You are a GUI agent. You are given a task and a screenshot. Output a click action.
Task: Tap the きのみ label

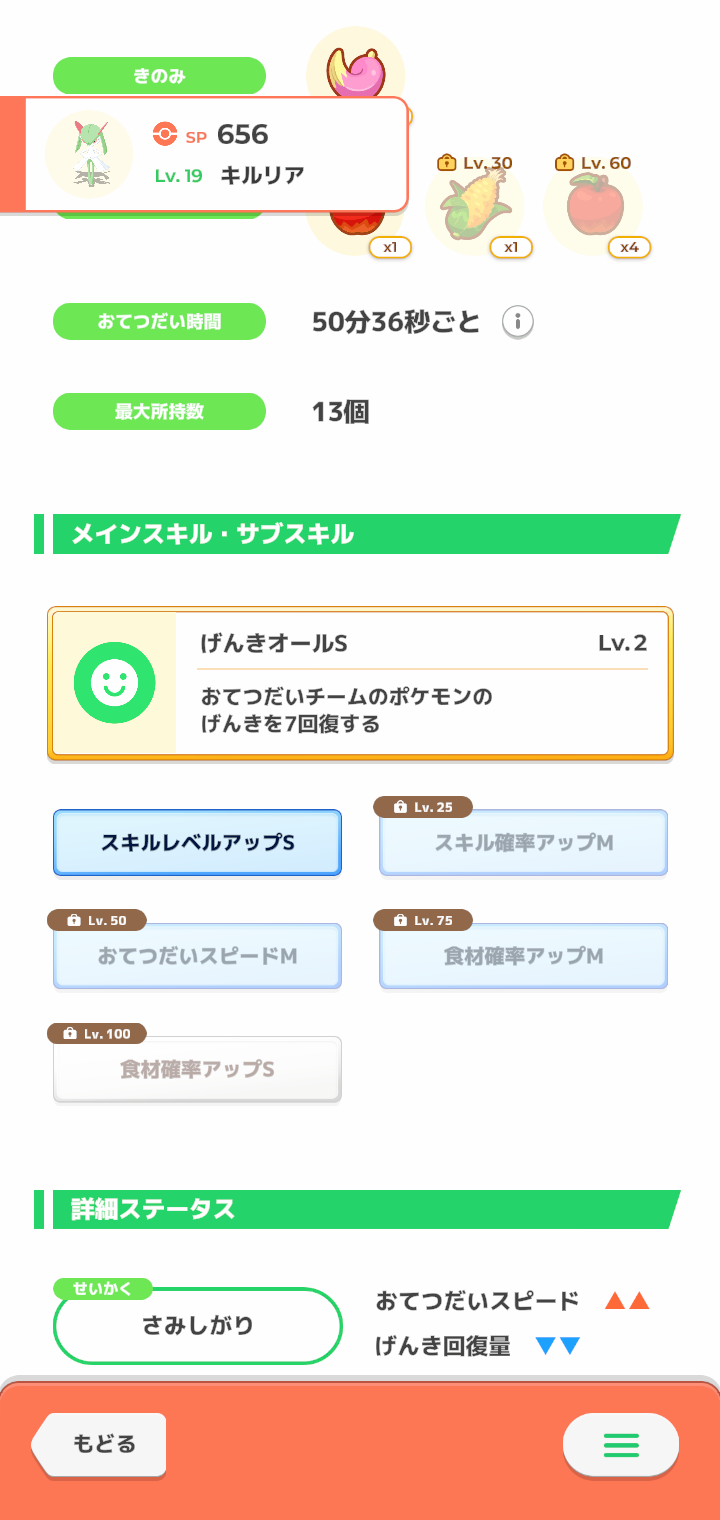(x=159, y=76)
